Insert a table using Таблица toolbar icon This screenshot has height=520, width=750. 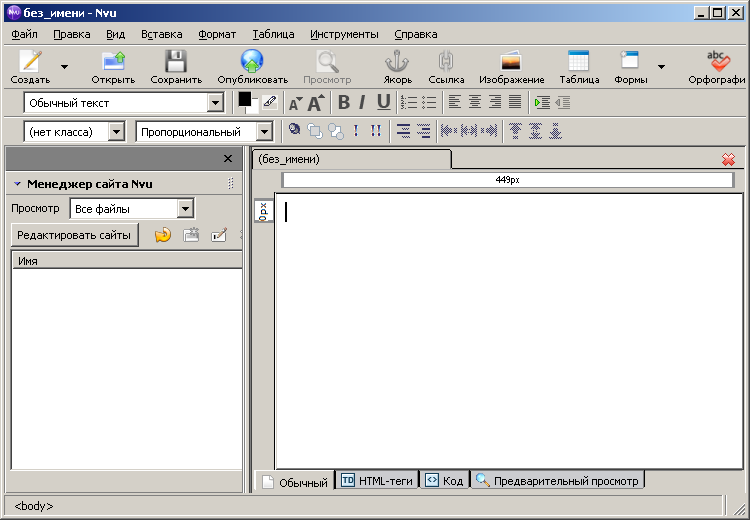[578, 62]
